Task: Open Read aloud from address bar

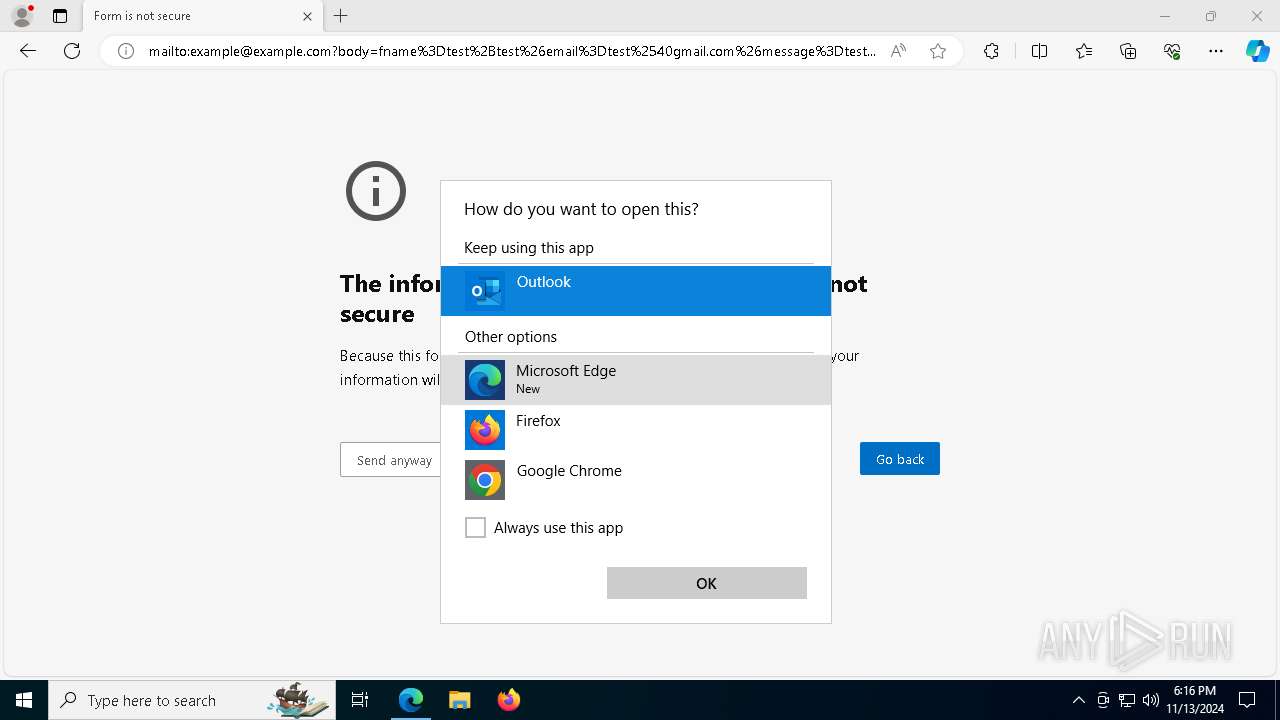Action: (898, 51)
